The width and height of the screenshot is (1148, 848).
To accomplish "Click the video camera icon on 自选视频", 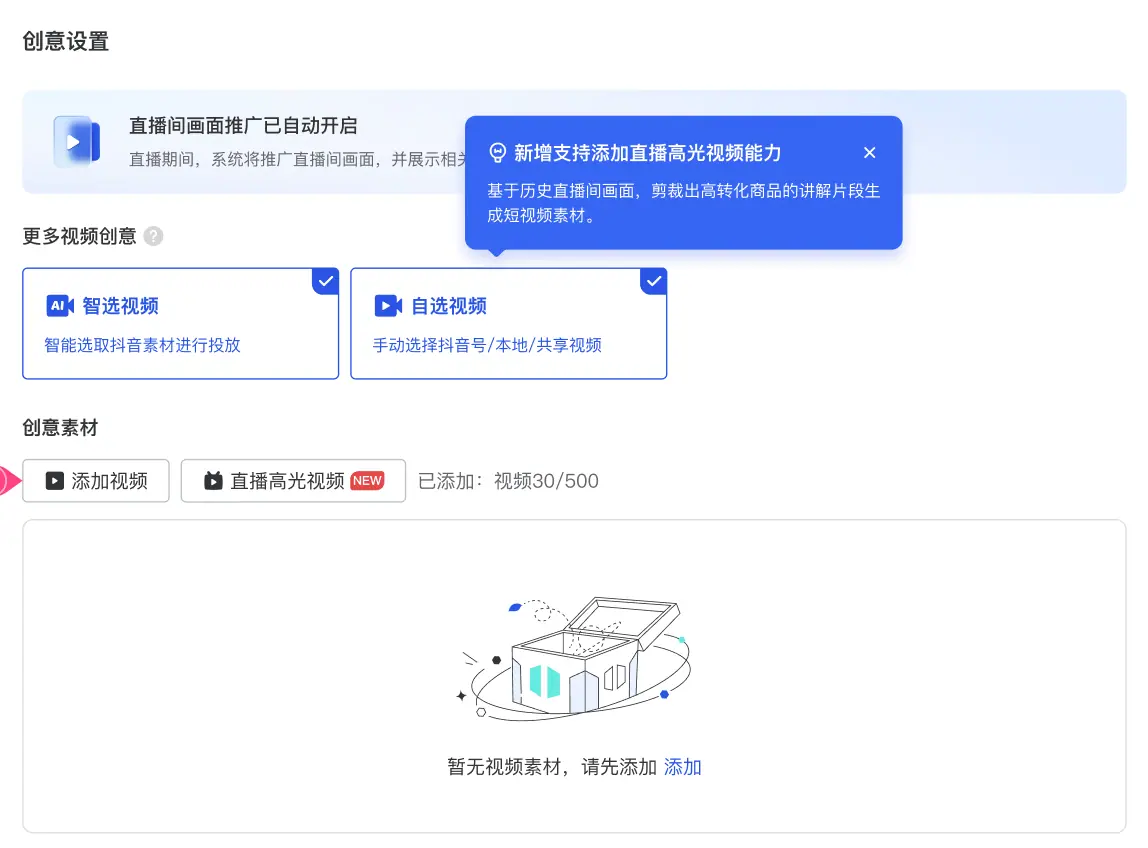I will pyautogui.click(x=388, y=305).
